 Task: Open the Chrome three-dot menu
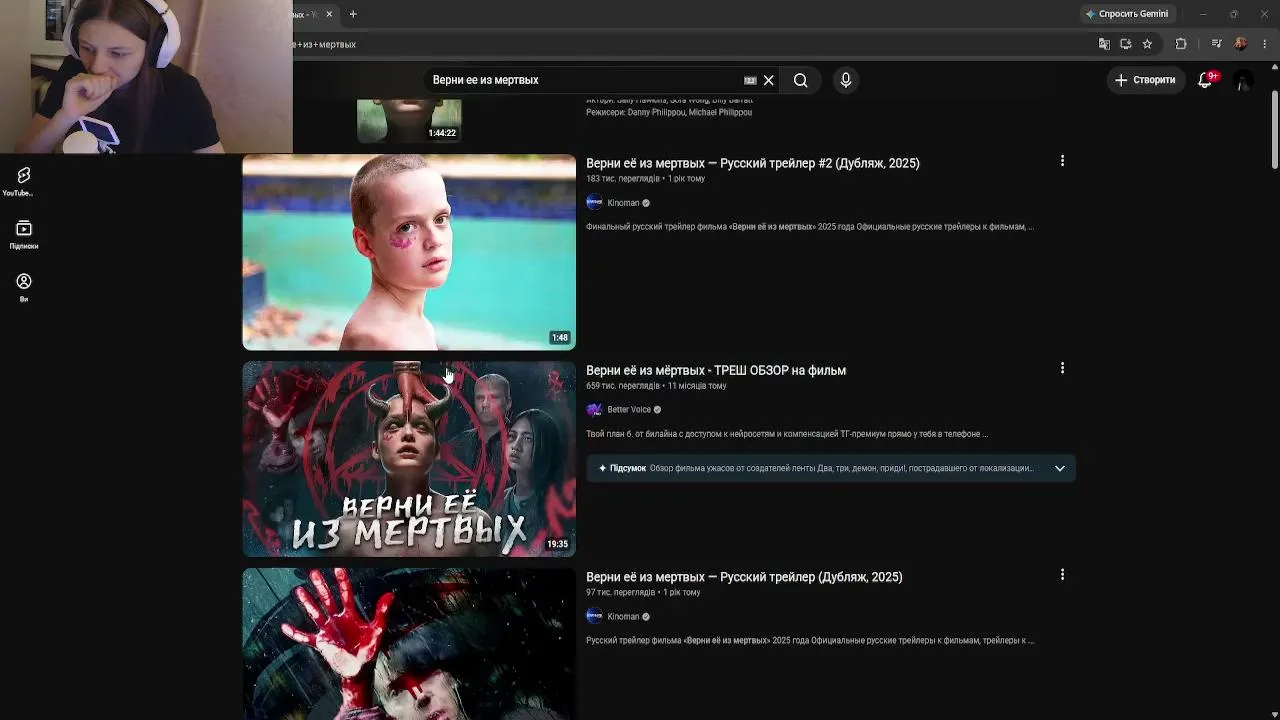pos(1265,44)
